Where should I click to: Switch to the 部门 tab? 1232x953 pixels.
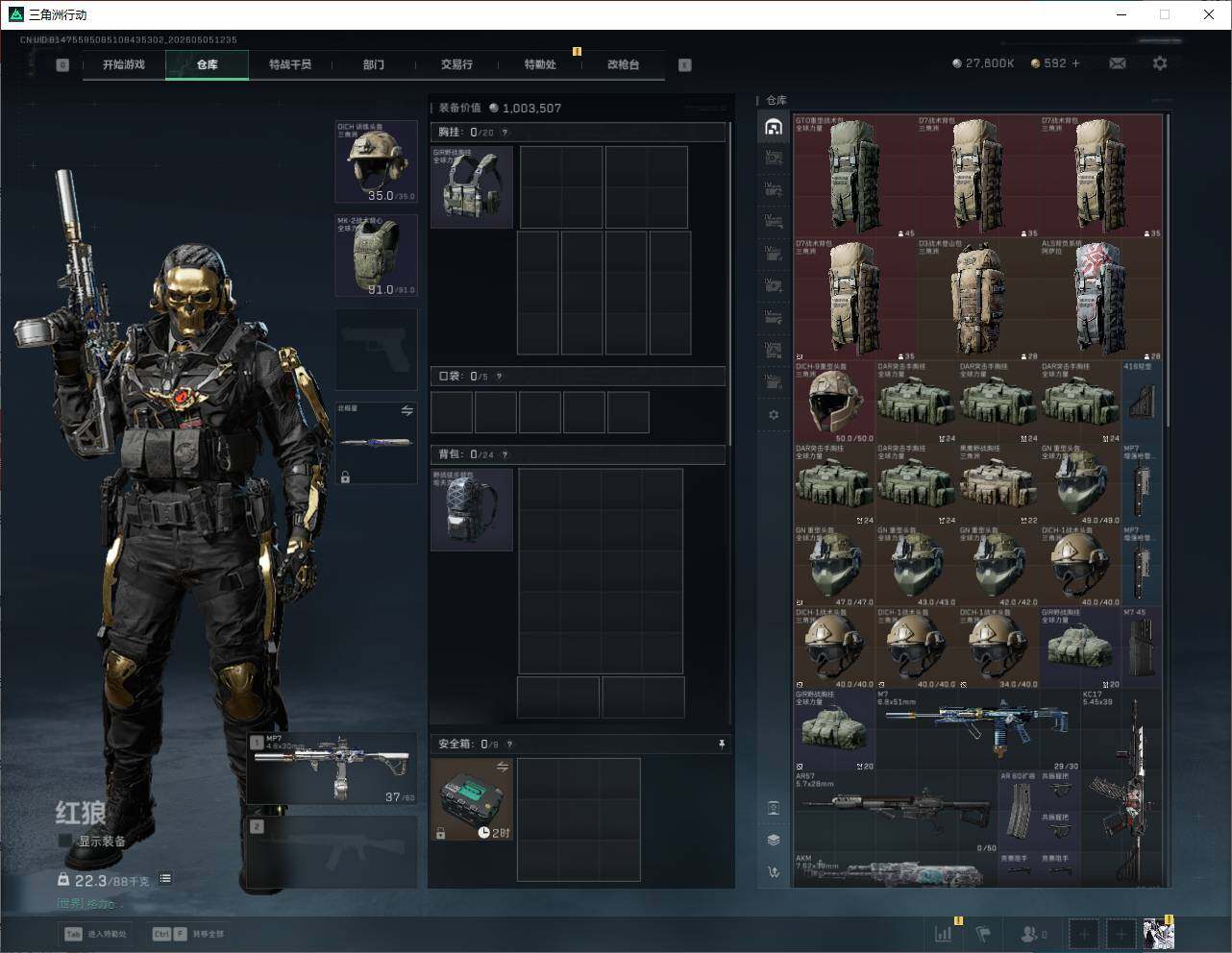pos(373,64)
